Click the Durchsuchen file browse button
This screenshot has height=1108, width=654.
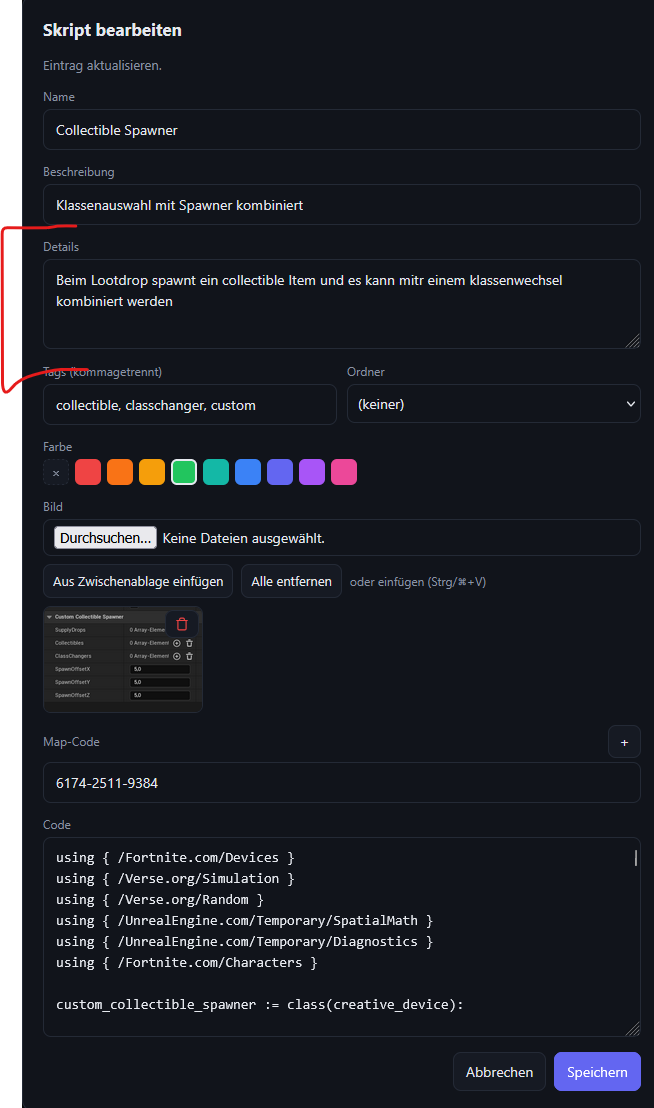[105, 538]
